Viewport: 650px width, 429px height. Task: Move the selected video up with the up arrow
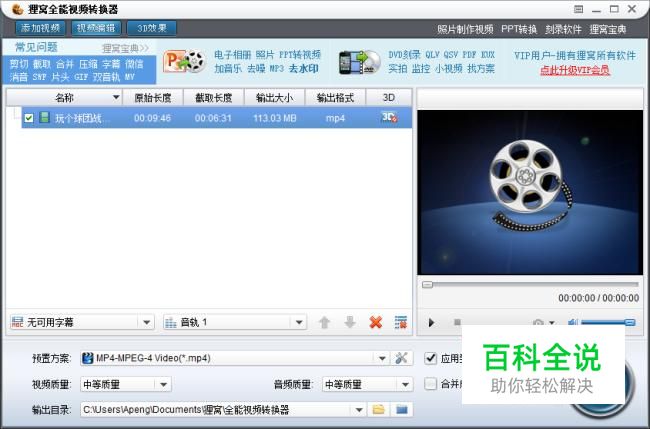click(325, 322)
